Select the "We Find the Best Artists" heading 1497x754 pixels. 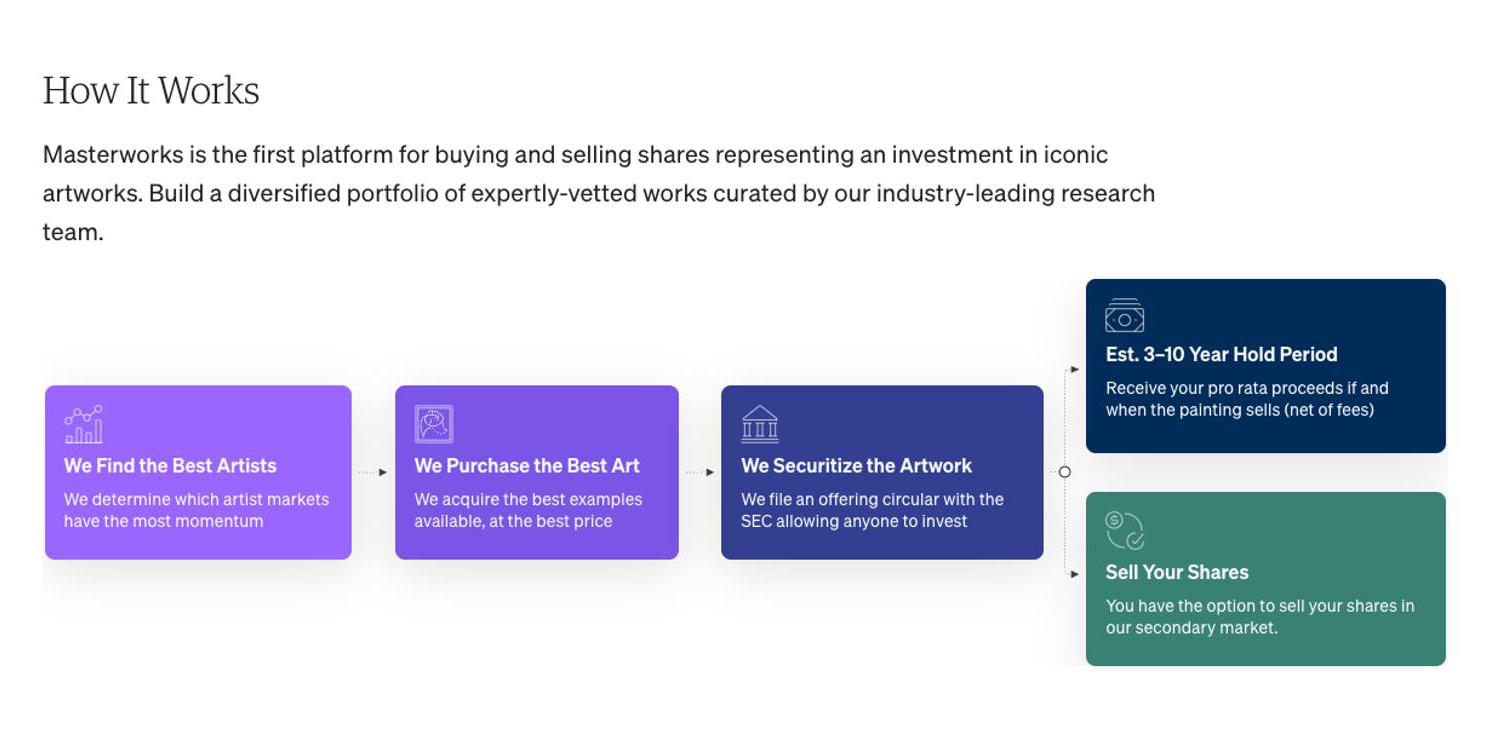pos(170,466)
